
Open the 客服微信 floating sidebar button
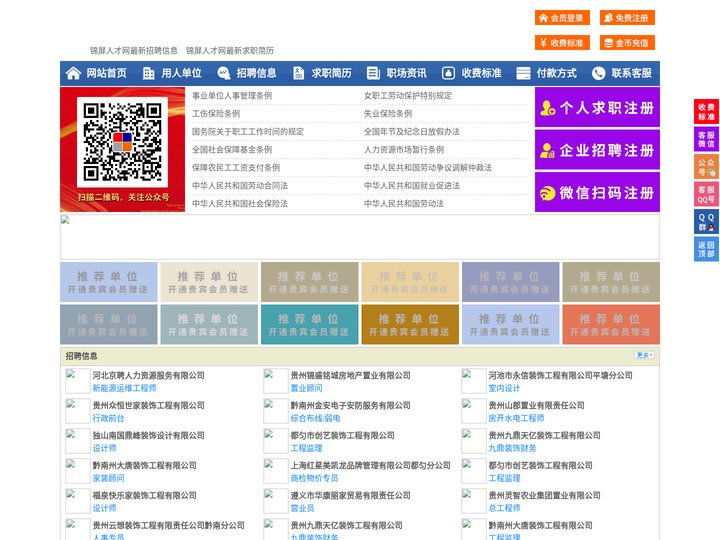click(x=706, y=139)
